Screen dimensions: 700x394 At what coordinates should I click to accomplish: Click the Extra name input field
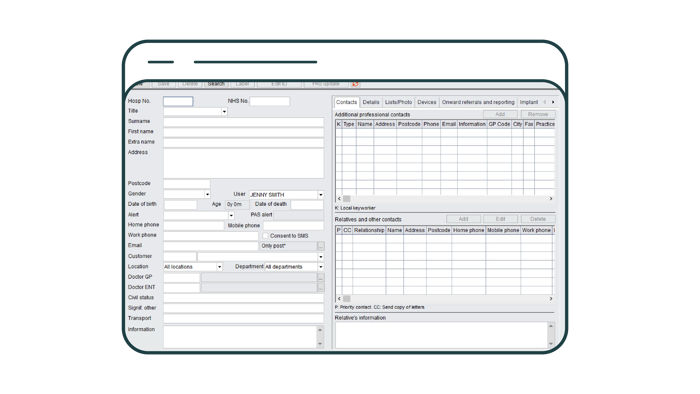[x=244, y=142]
